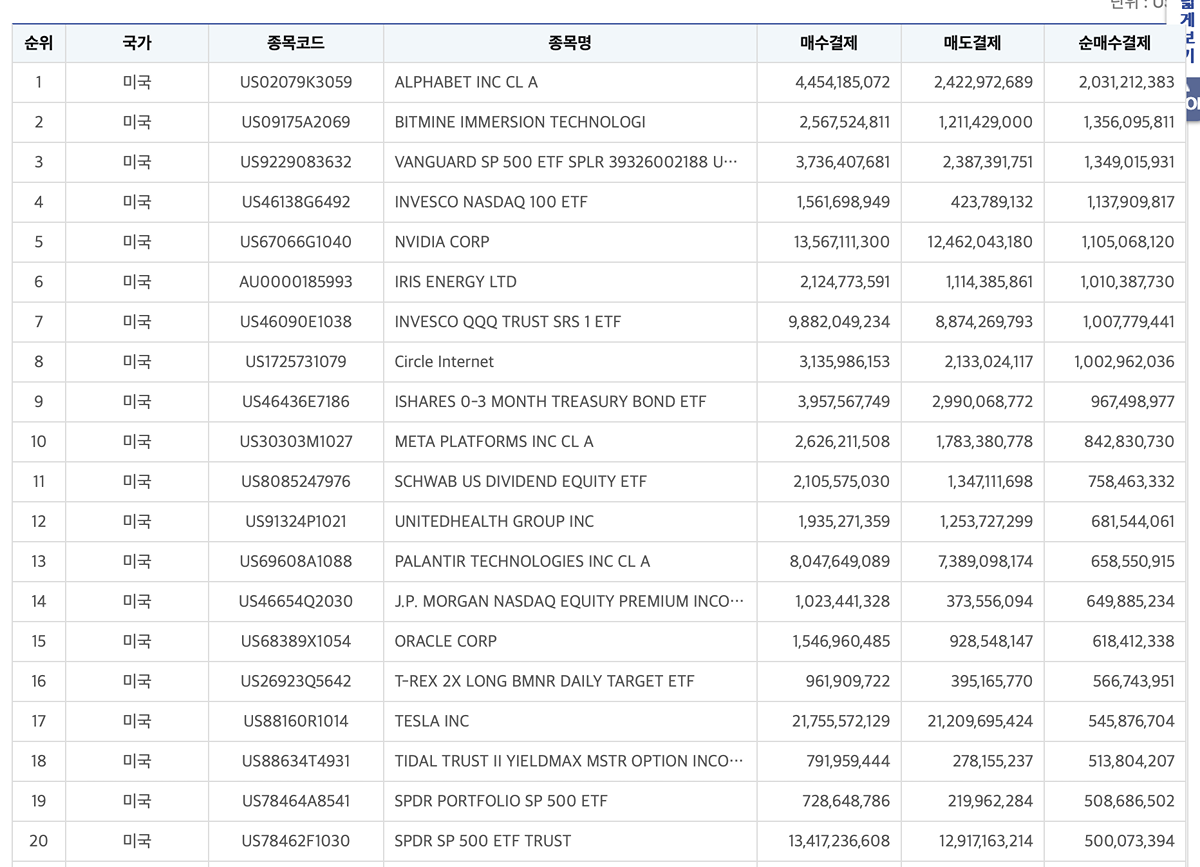Image resolution: width=1200 pixels, height=867 pixels.
Task: Click the truncated VANGUARD SP 500 ETF name
Action: coord(568,162)
